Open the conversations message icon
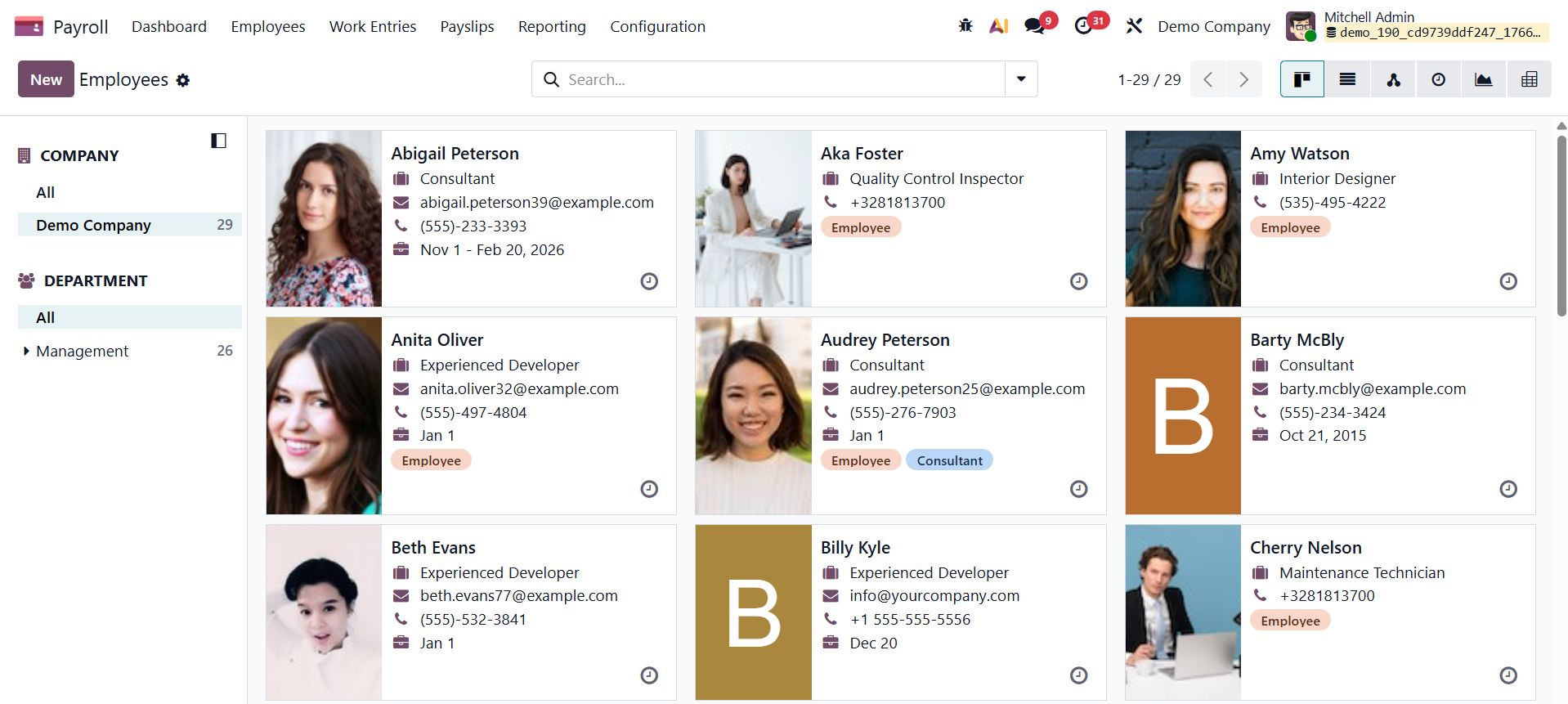1568x704 pixels. tap(1035, 26)
